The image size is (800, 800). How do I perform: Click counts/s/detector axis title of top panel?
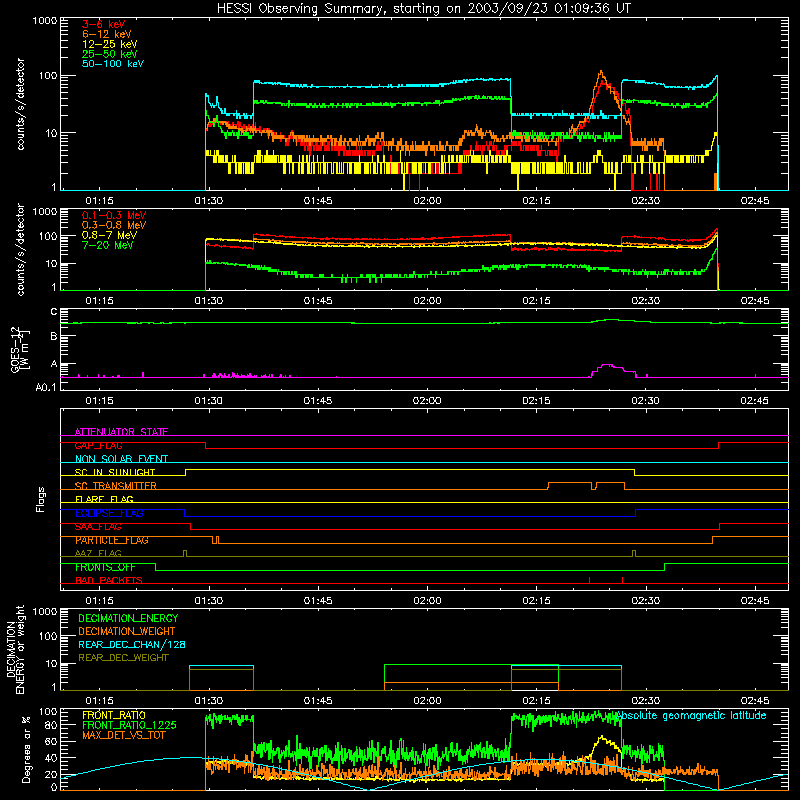point(20,104)
